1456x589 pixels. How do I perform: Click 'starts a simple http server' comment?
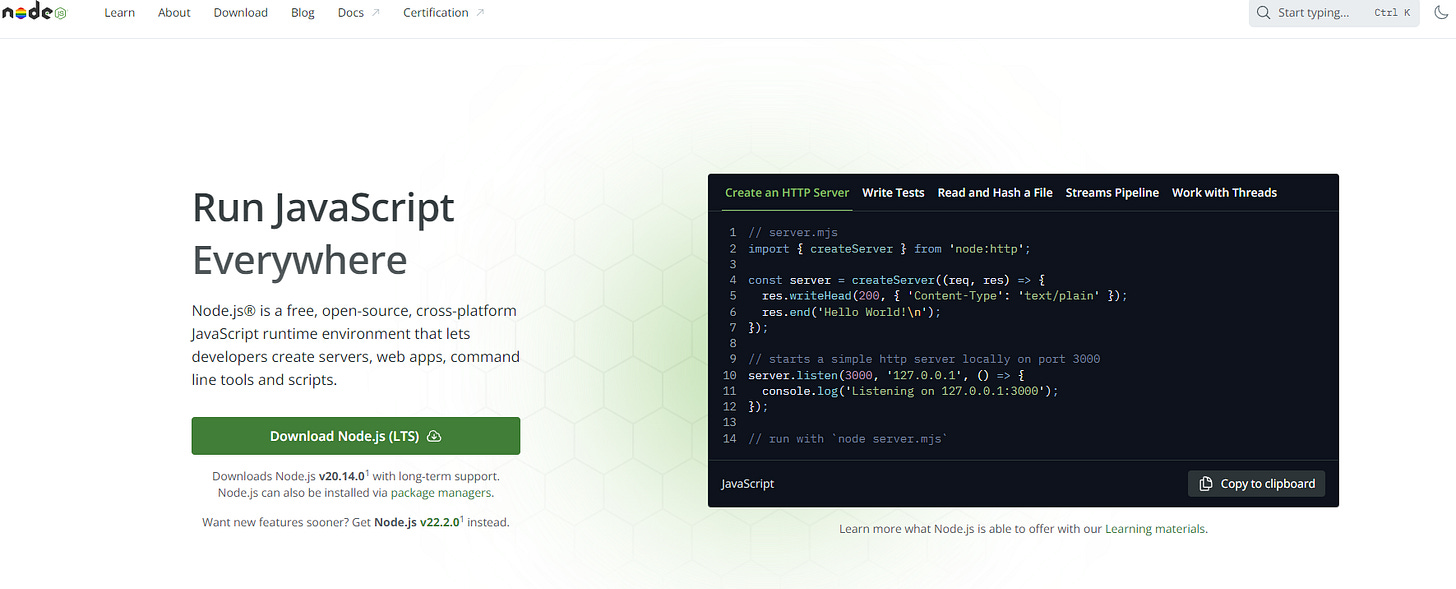pos(924,359)
